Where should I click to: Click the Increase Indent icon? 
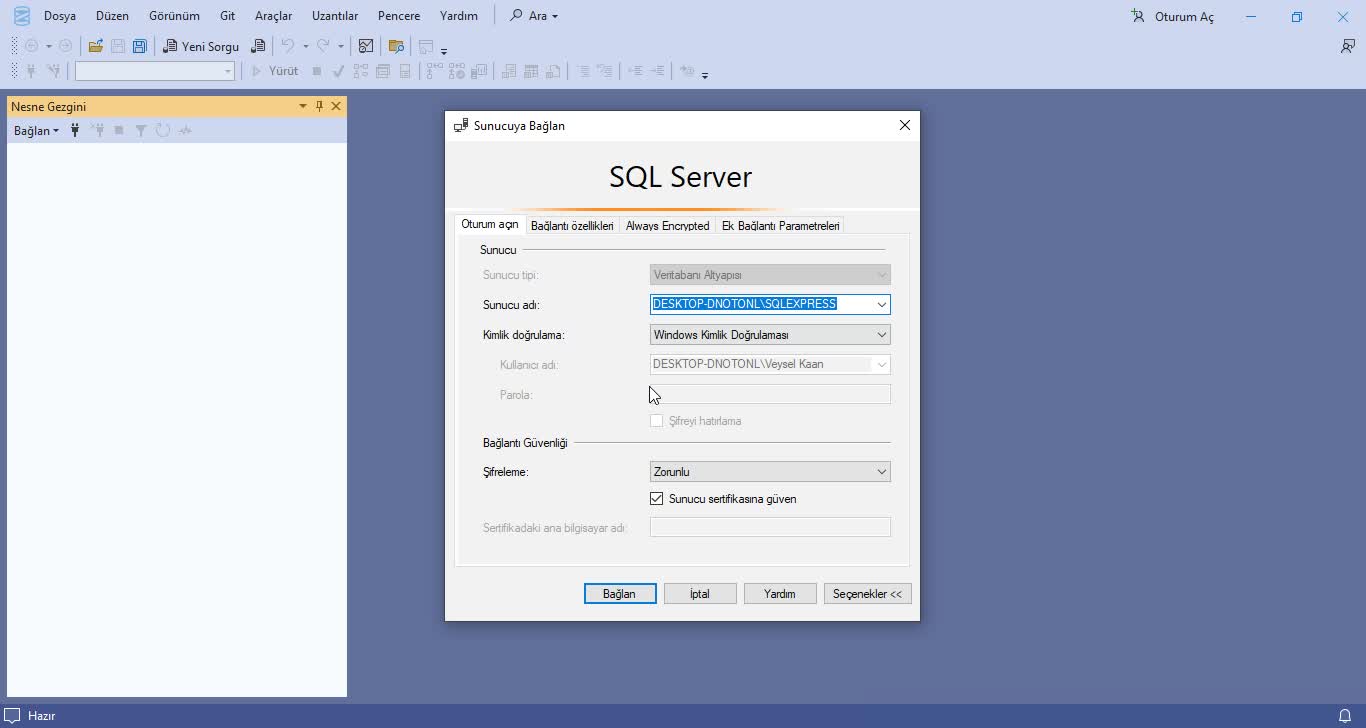coord(657,71)
